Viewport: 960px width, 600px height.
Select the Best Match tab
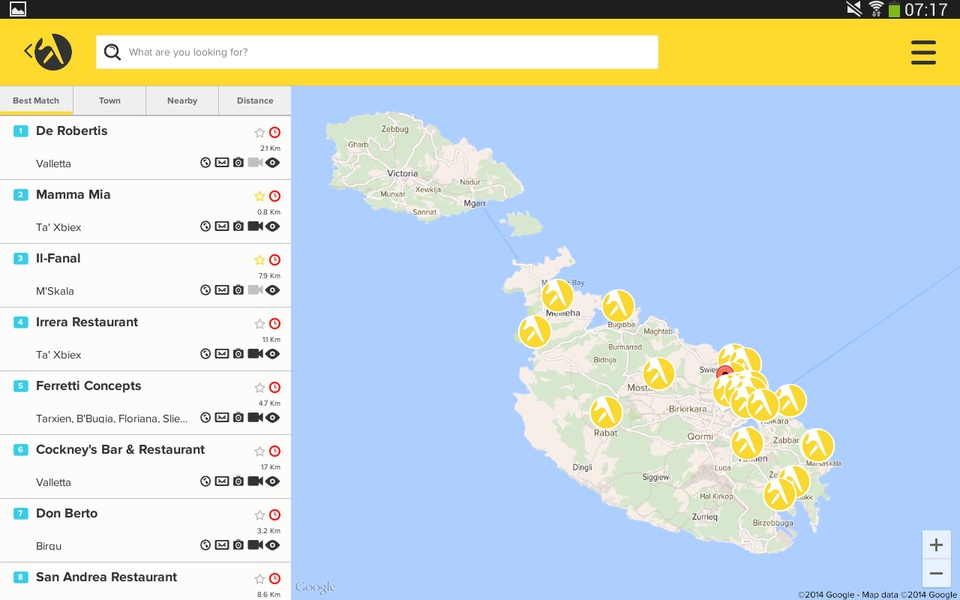pyautogui.click(x=36, y=100)
